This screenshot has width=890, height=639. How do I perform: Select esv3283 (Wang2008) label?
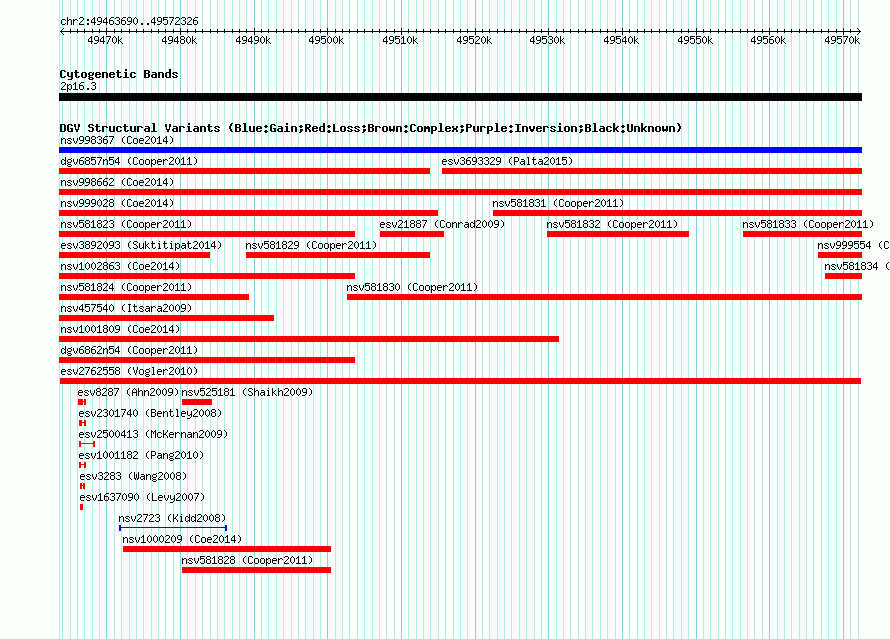(x=133, y=476)
